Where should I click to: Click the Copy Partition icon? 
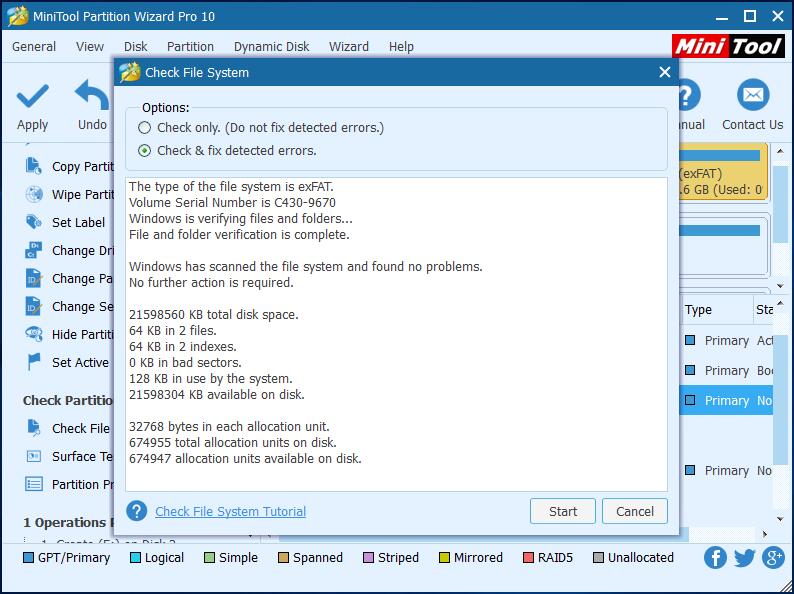point(34,166)
